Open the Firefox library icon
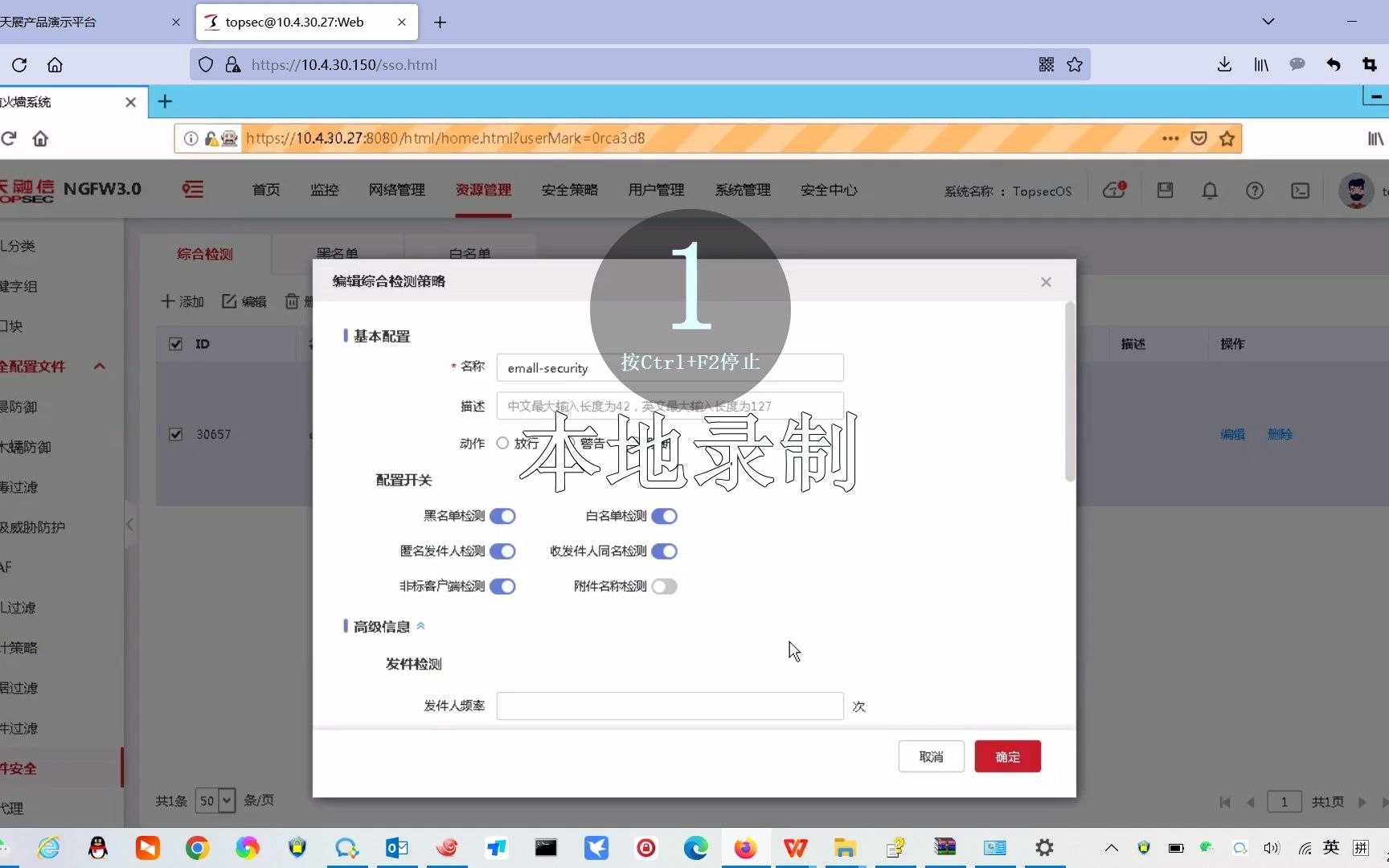This screenshot has width=1389, height=868. [1261, 64]
